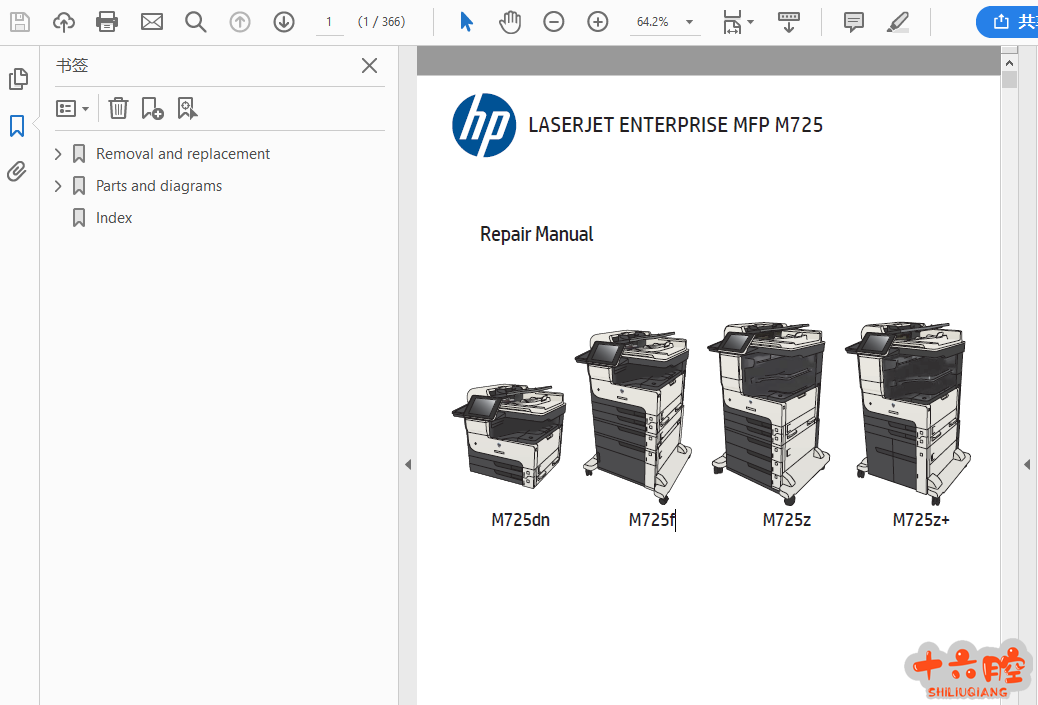Select the hand pan tool
Image resolution: width=1038 pixels, height=705 pixels.
click(510, 21)
